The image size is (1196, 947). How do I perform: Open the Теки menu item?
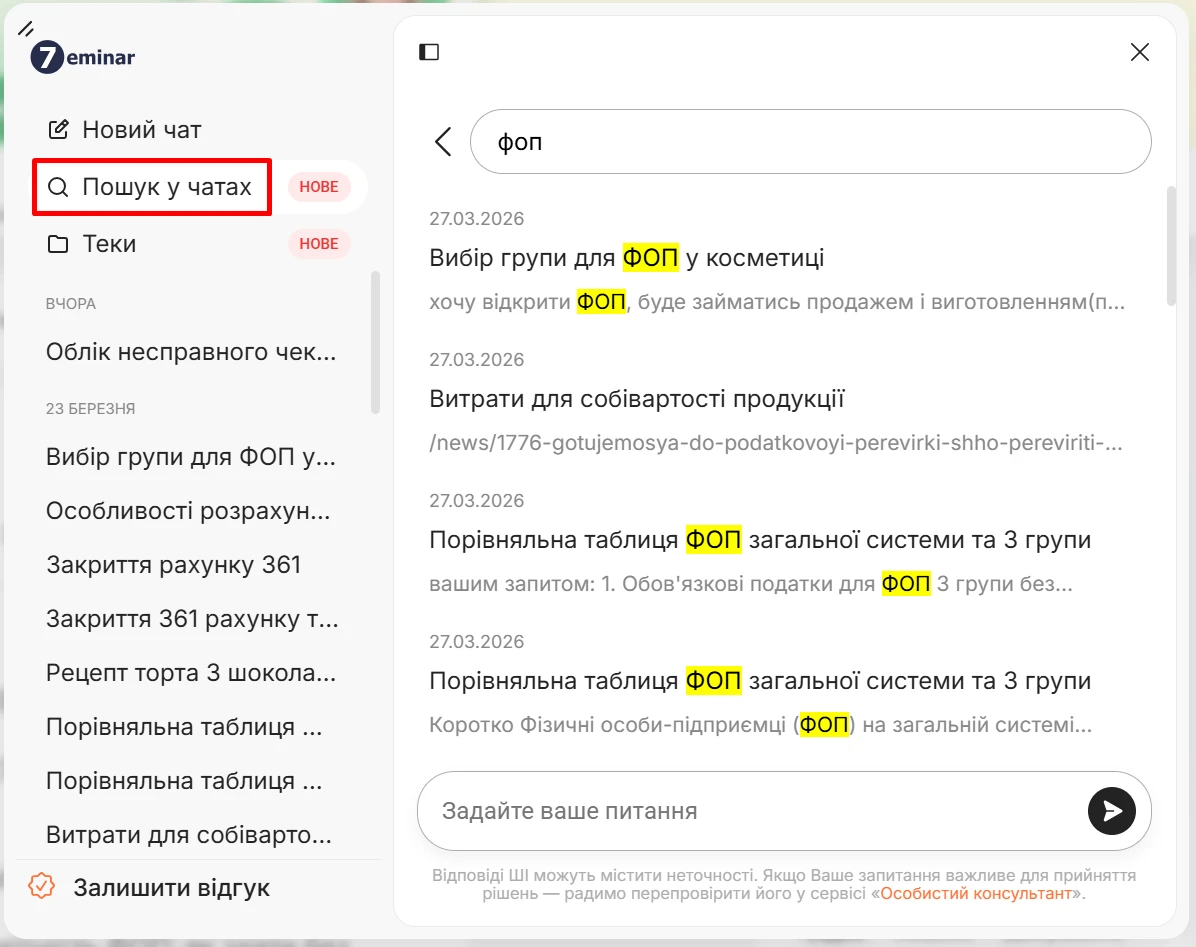[x=109, y=244]
